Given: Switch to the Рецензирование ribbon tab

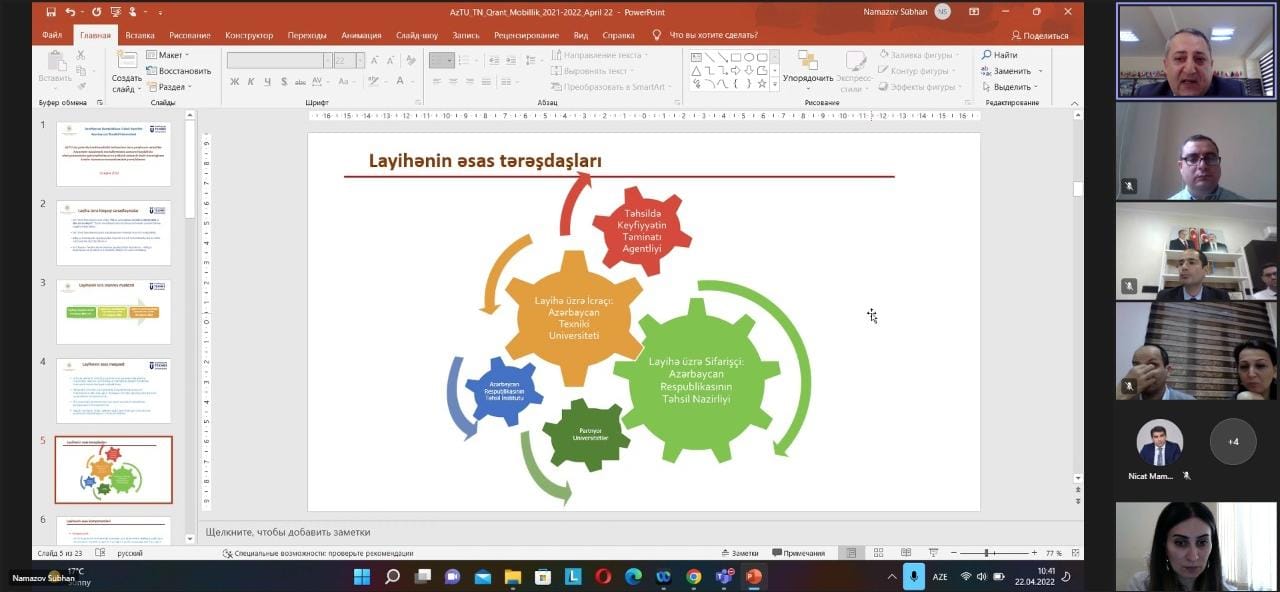Looking at the screenshot, I should pos(526,35).
